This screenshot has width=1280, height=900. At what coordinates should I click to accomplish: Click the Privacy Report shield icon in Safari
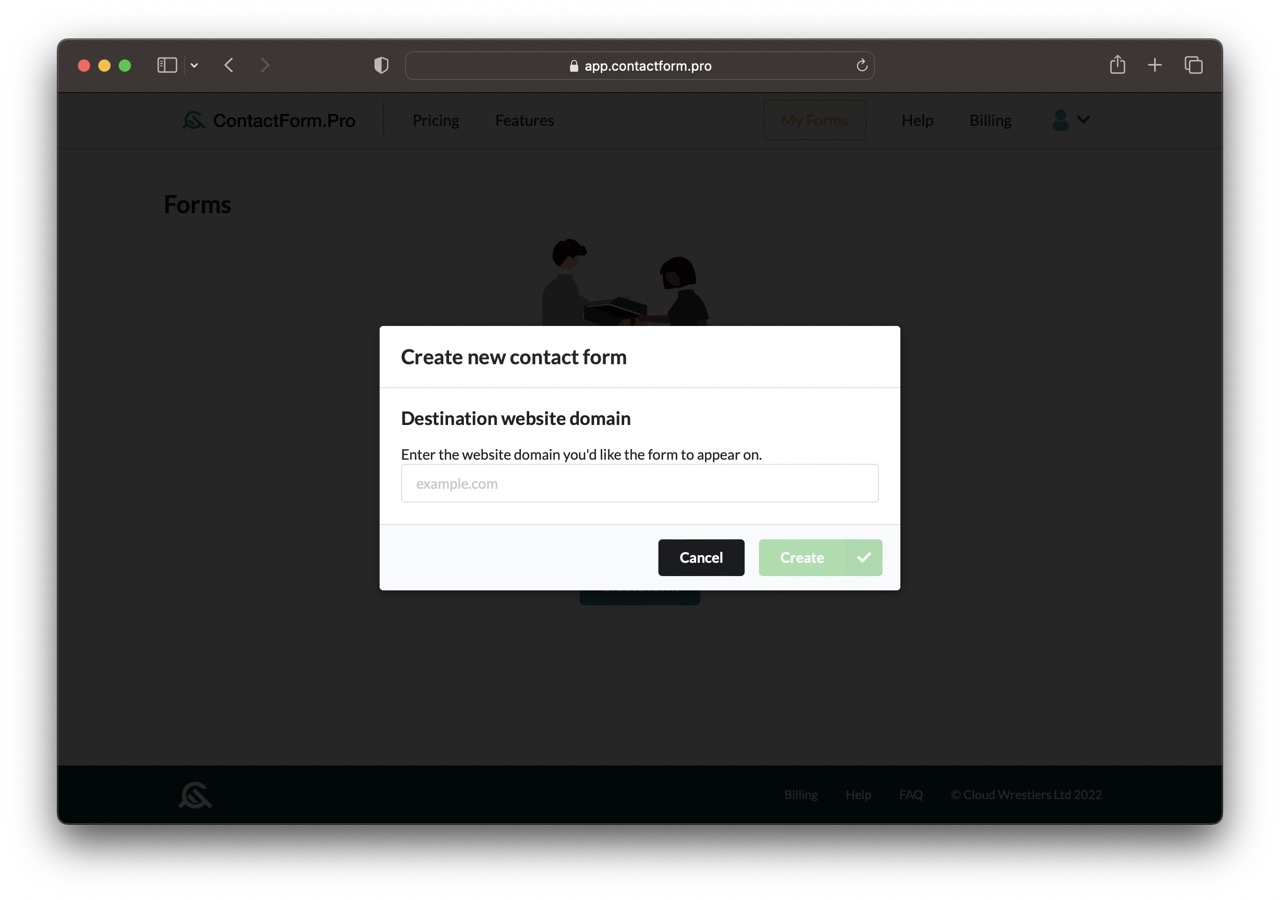[381, 64]
